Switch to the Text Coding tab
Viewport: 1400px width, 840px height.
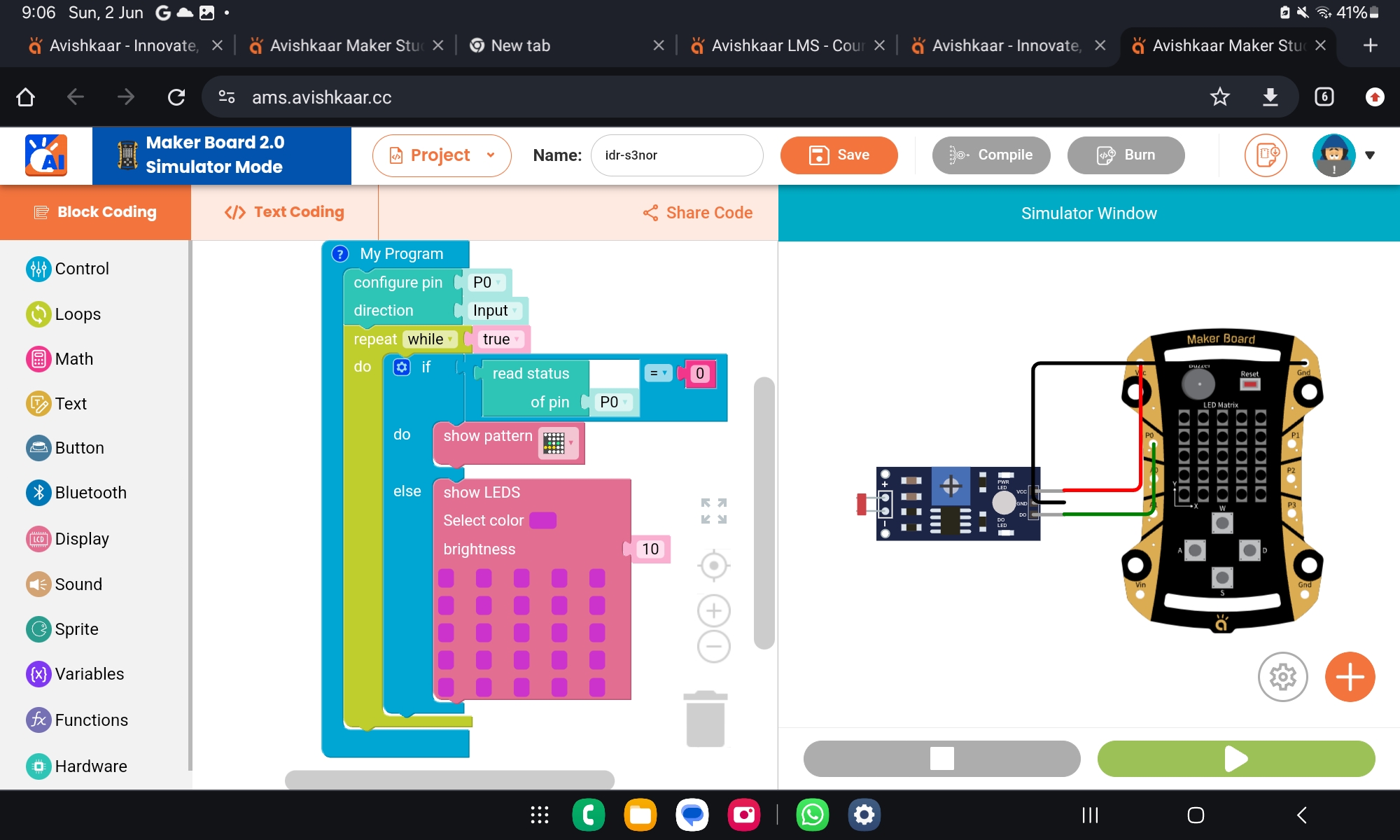pos(284,212)
